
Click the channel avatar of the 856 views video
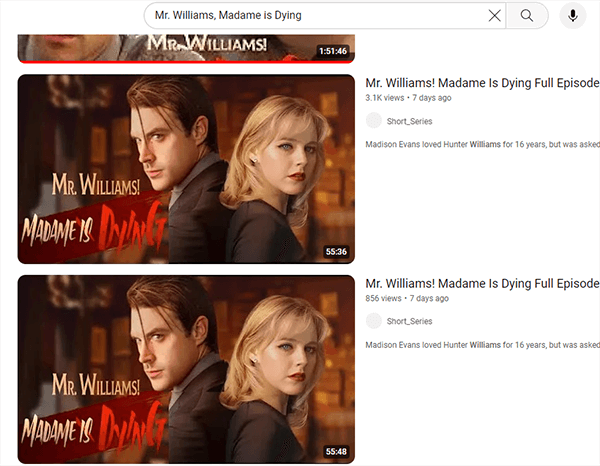[x=373, y=321]
